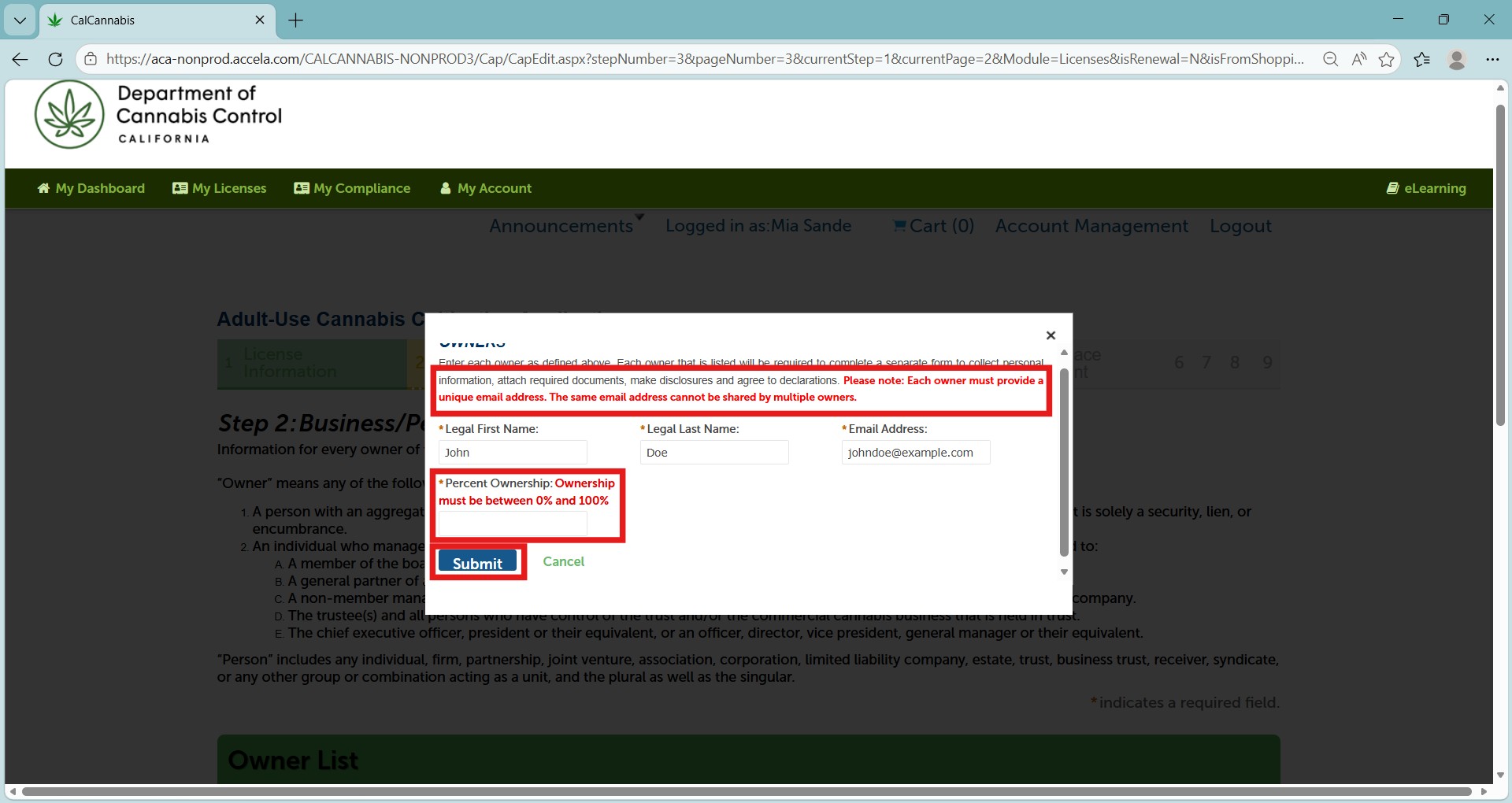Select step 1 License Information
1512x803 pixels.
[x=313, y=363]
